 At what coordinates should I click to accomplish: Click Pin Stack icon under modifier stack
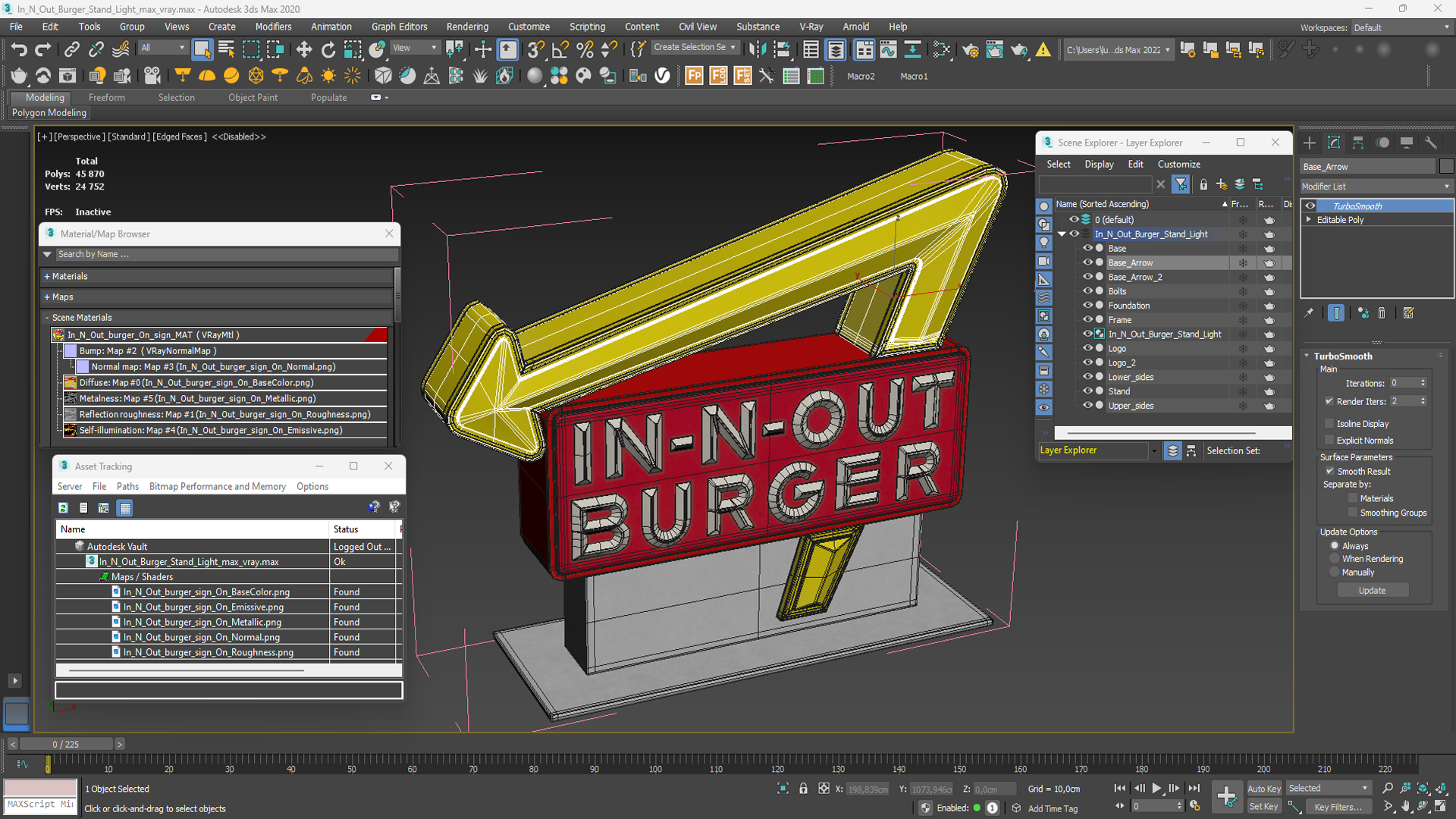tap(1309, 313)
